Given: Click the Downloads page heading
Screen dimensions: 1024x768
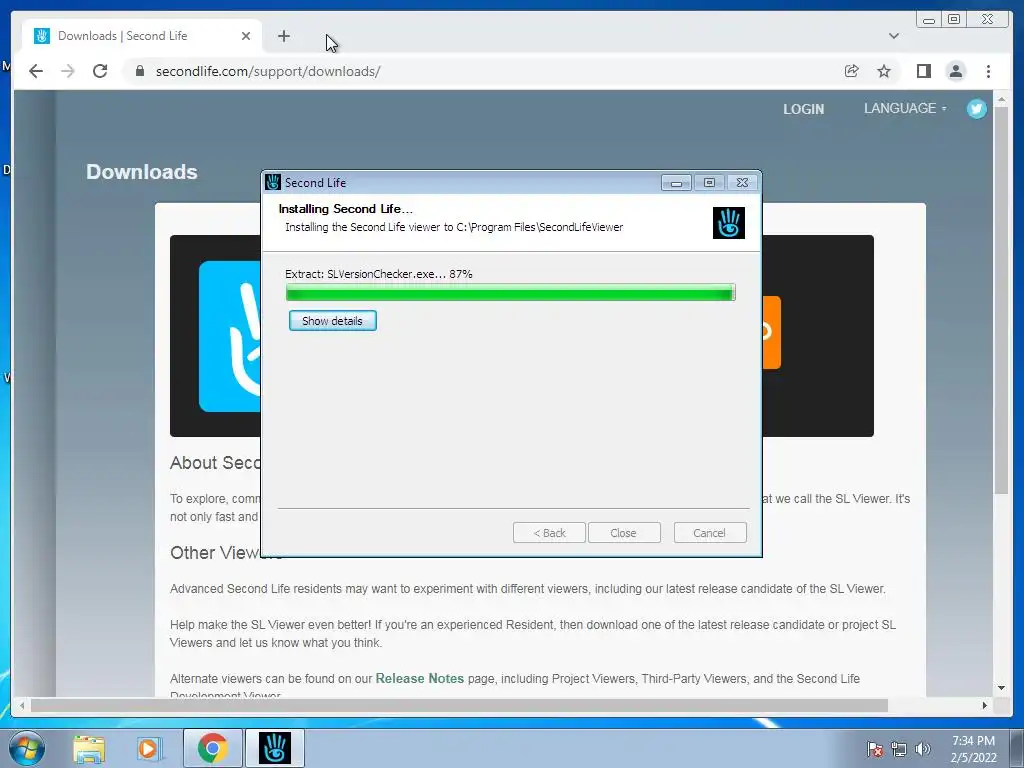Looking at the screenshot, I should [142, 172].
